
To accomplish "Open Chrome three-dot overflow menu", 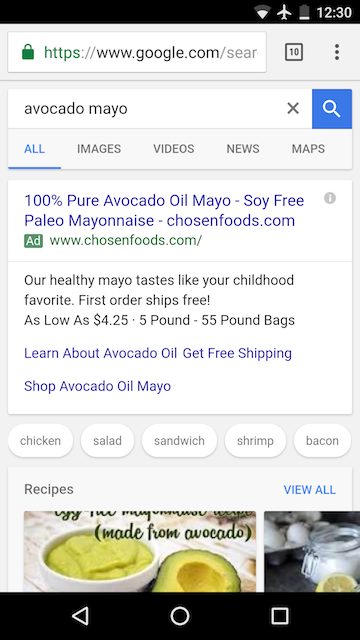I will coord(337,52).
